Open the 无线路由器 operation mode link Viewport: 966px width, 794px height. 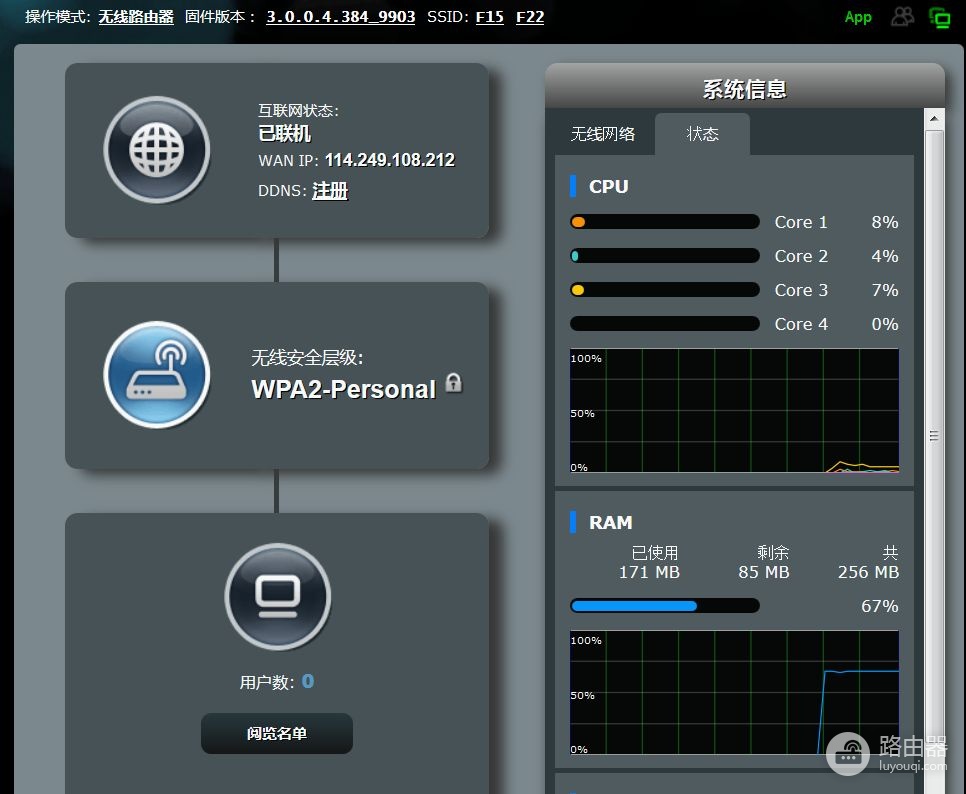point(136,17)
